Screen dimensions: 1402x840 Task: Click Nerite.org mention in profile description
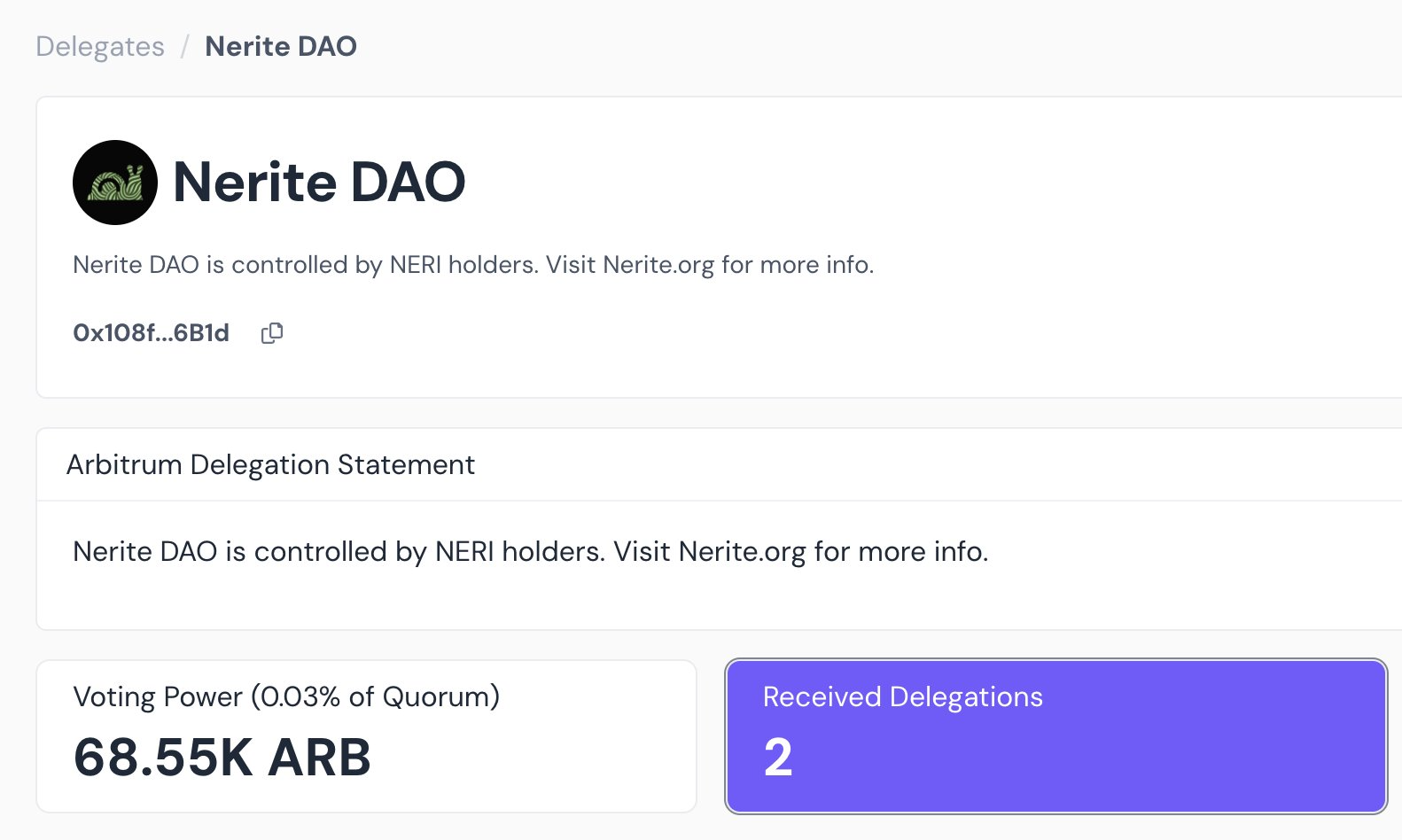coord(658,265)
